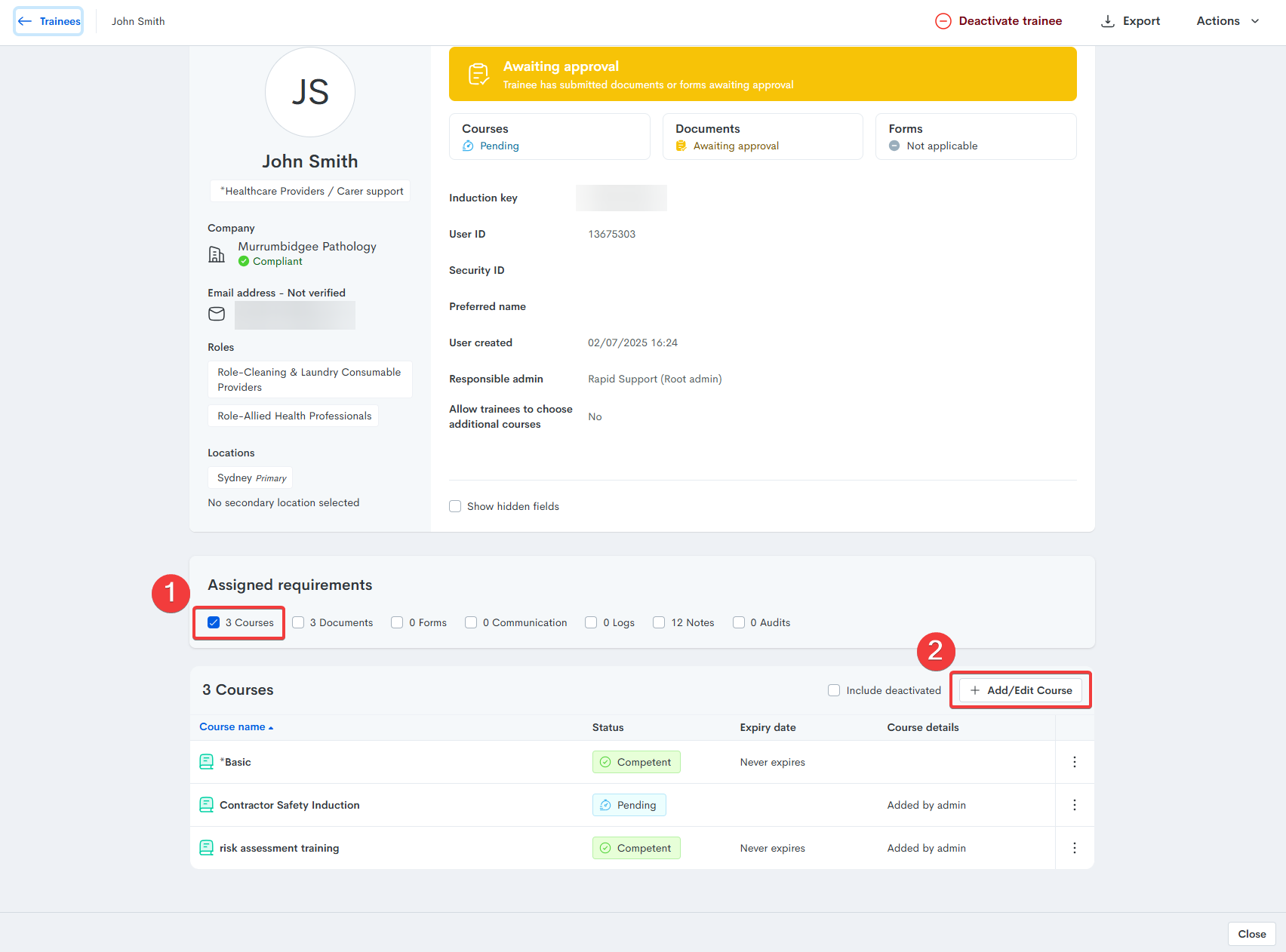Open the Actions dropdown menu

[x=1227, y=21]
